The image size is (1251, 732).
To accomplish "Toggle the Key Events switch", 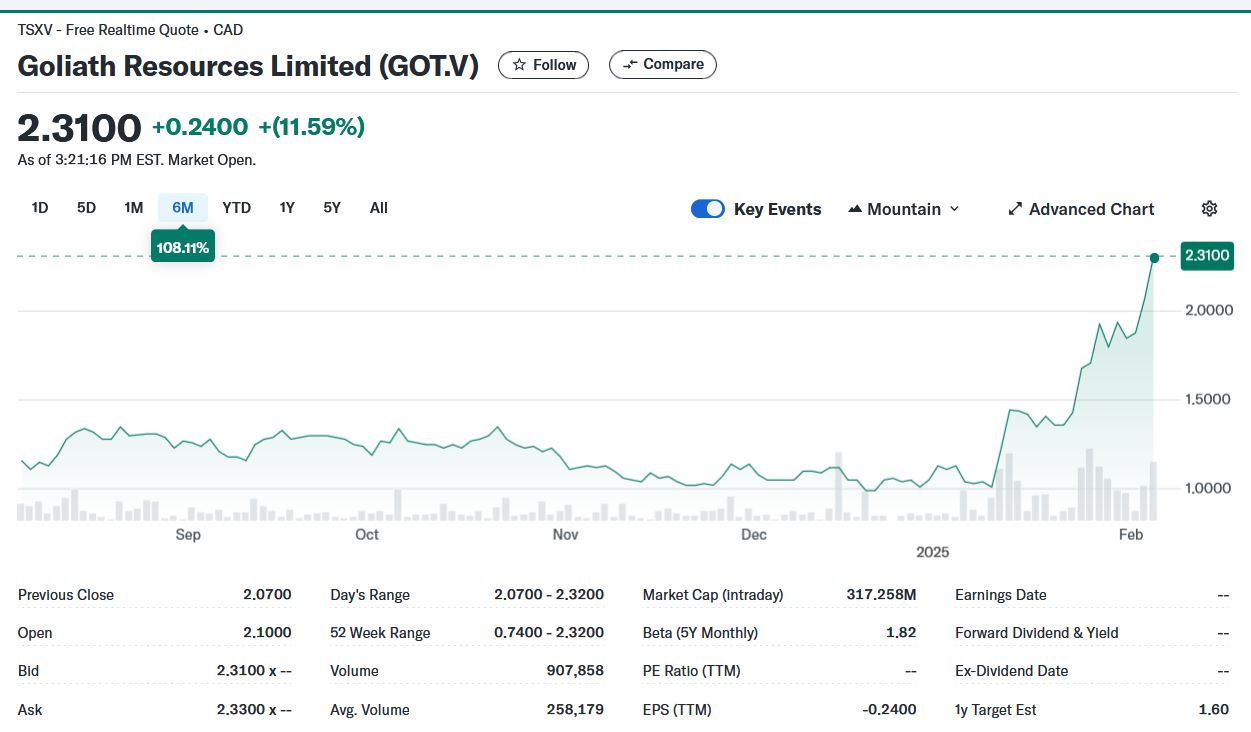I will 708,209.
